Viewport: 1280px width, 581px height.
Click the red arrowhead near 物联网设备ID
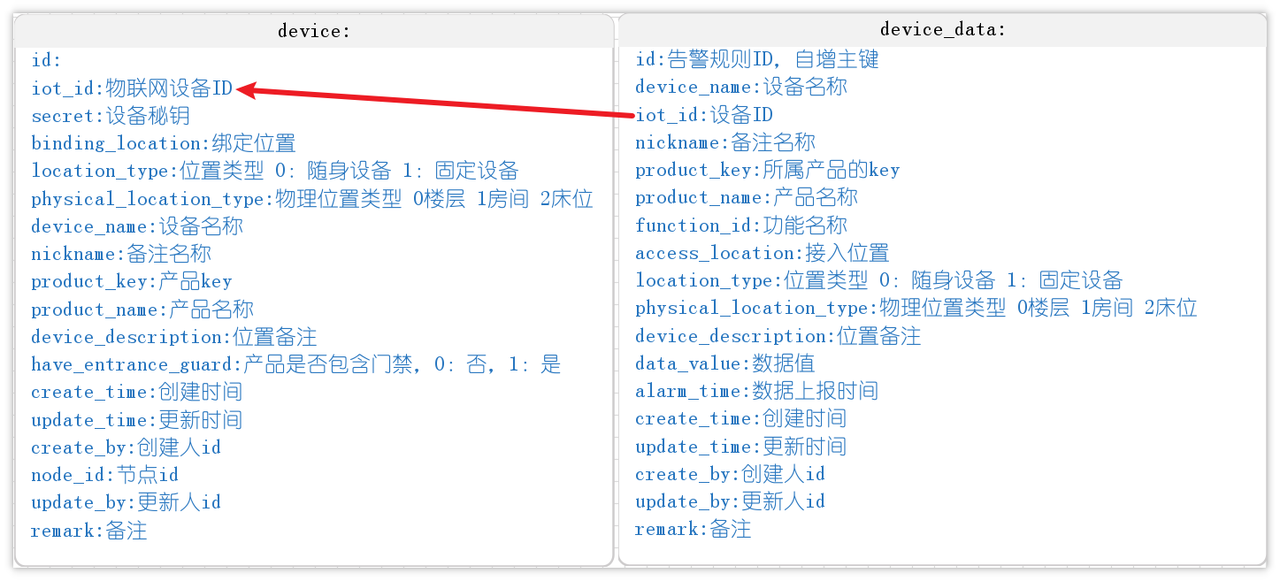tap(248, 90)
